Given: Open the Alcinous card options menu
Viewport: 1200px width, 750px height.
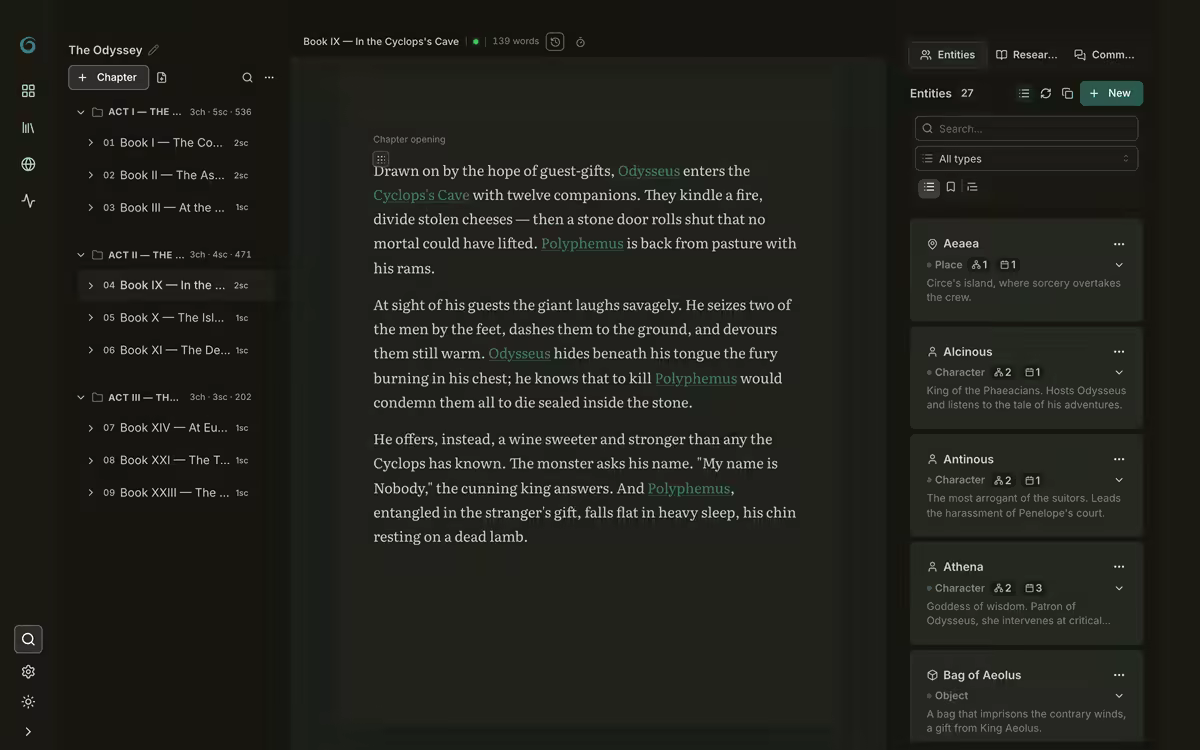Looking at the screenshot, I should 1119,352.
